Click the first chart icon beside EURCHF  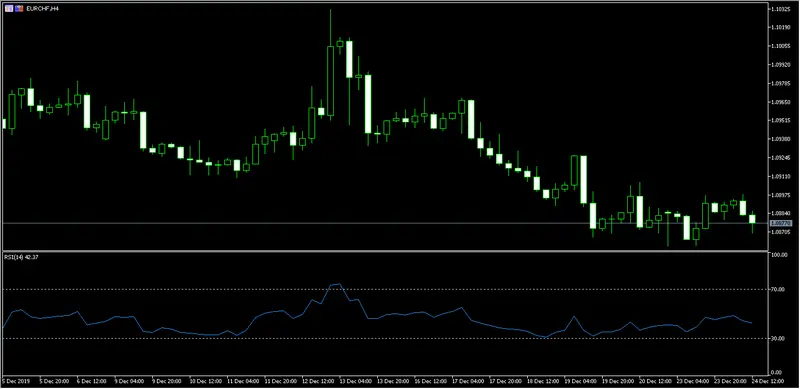8,9
